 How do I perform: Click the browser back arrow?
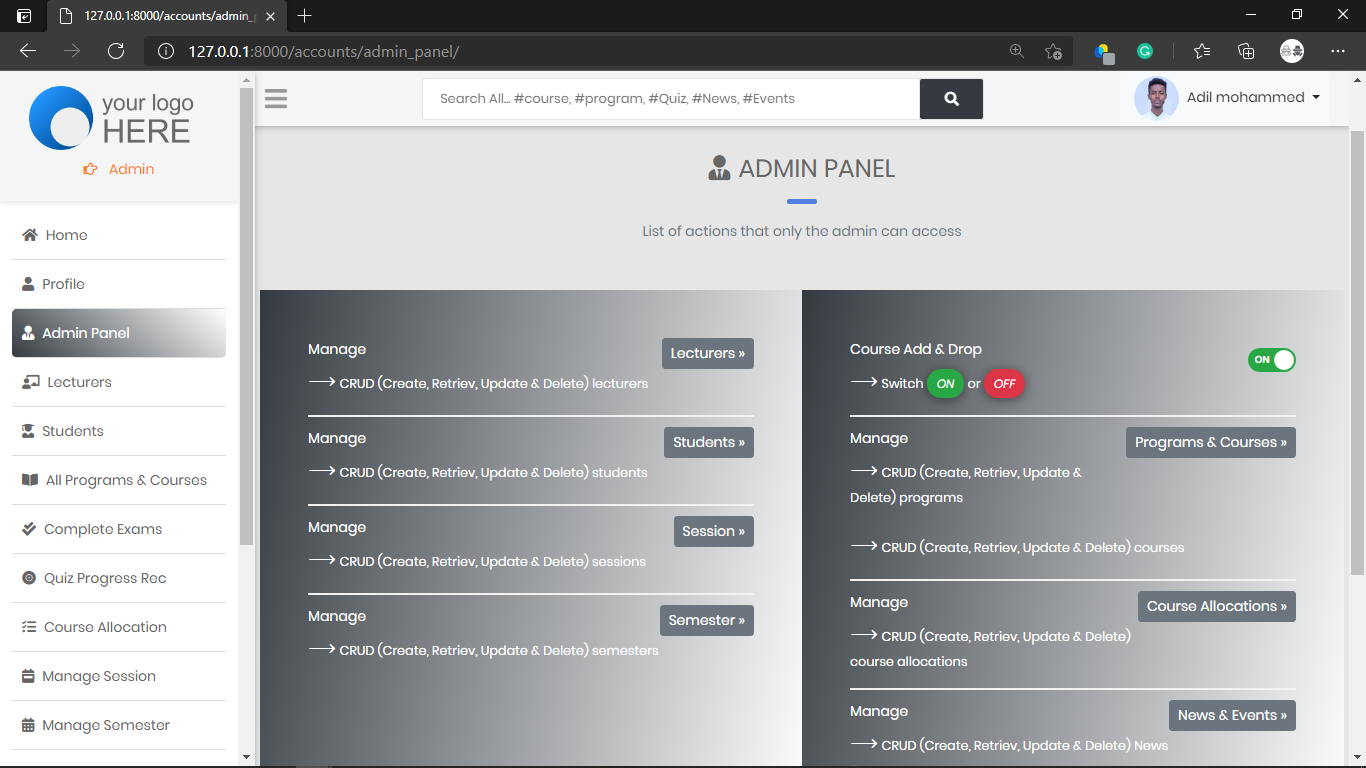[28, 51]
